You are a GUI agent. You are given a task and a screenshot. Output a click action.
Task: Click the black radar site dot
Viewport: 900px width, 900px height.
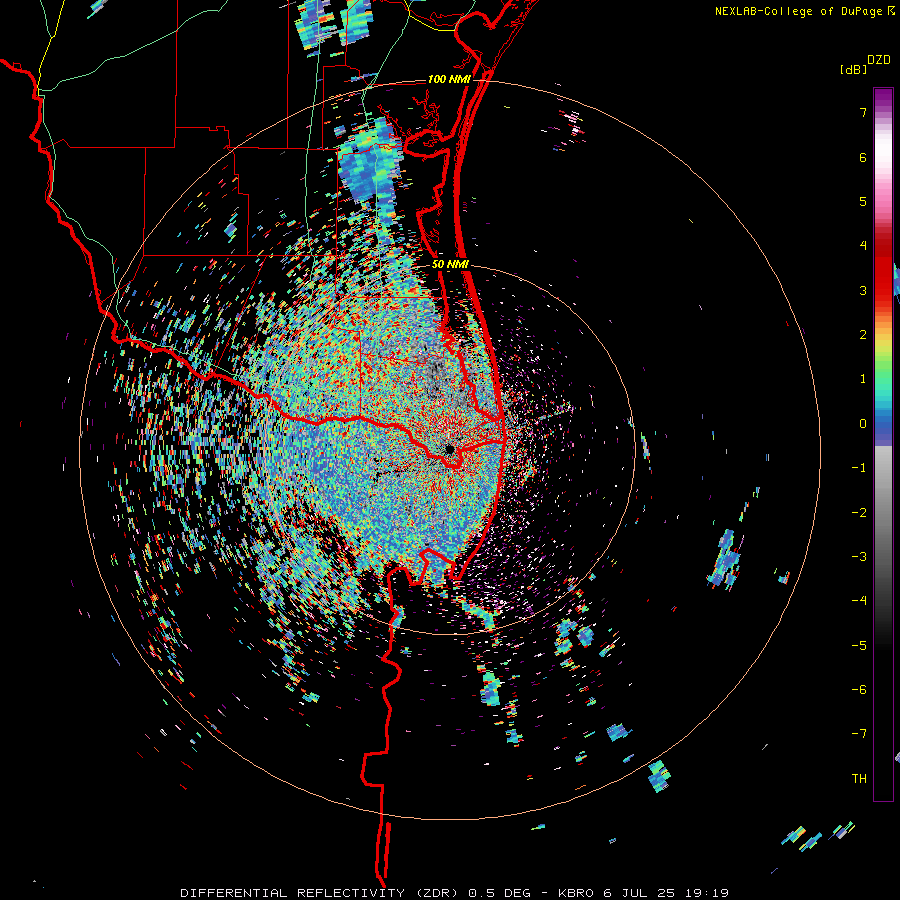coord(449,449)
